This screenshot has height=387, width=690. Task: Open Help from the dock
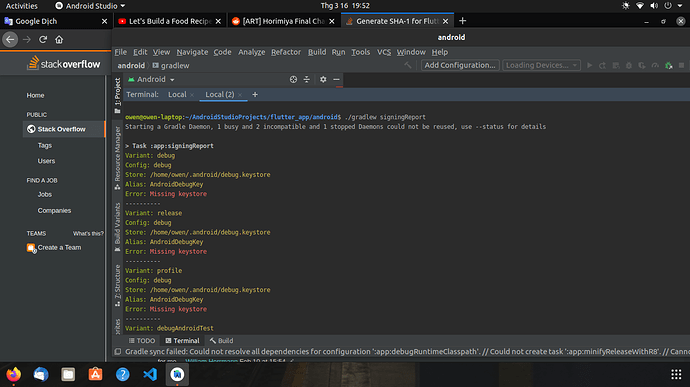[123, 374]
